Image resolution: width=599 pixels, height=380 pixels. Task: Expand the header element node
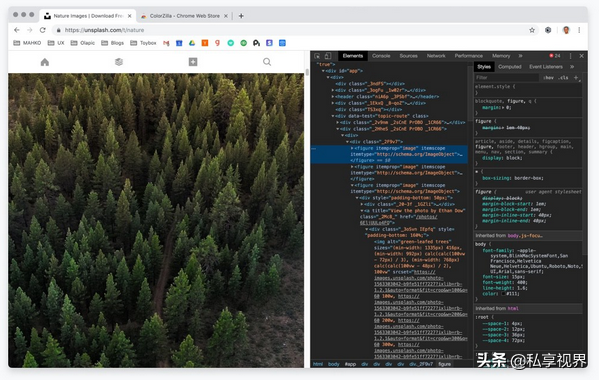tap(333, 97)
